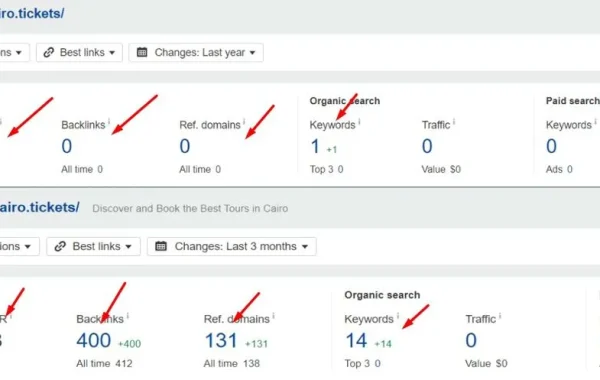
Task: Open the Changes: Last year dropdown
Action: 196,52
